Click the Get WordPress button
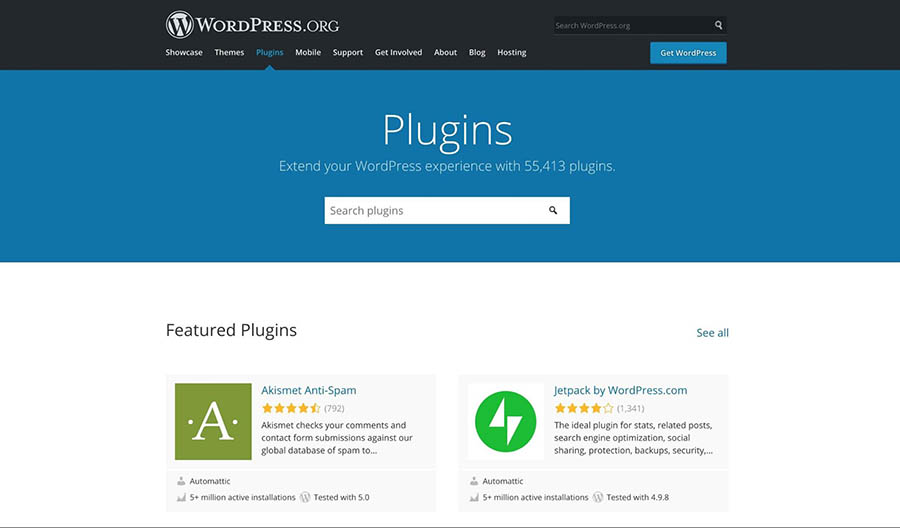Viewport: 900px width, 528px height. point(688,53)
